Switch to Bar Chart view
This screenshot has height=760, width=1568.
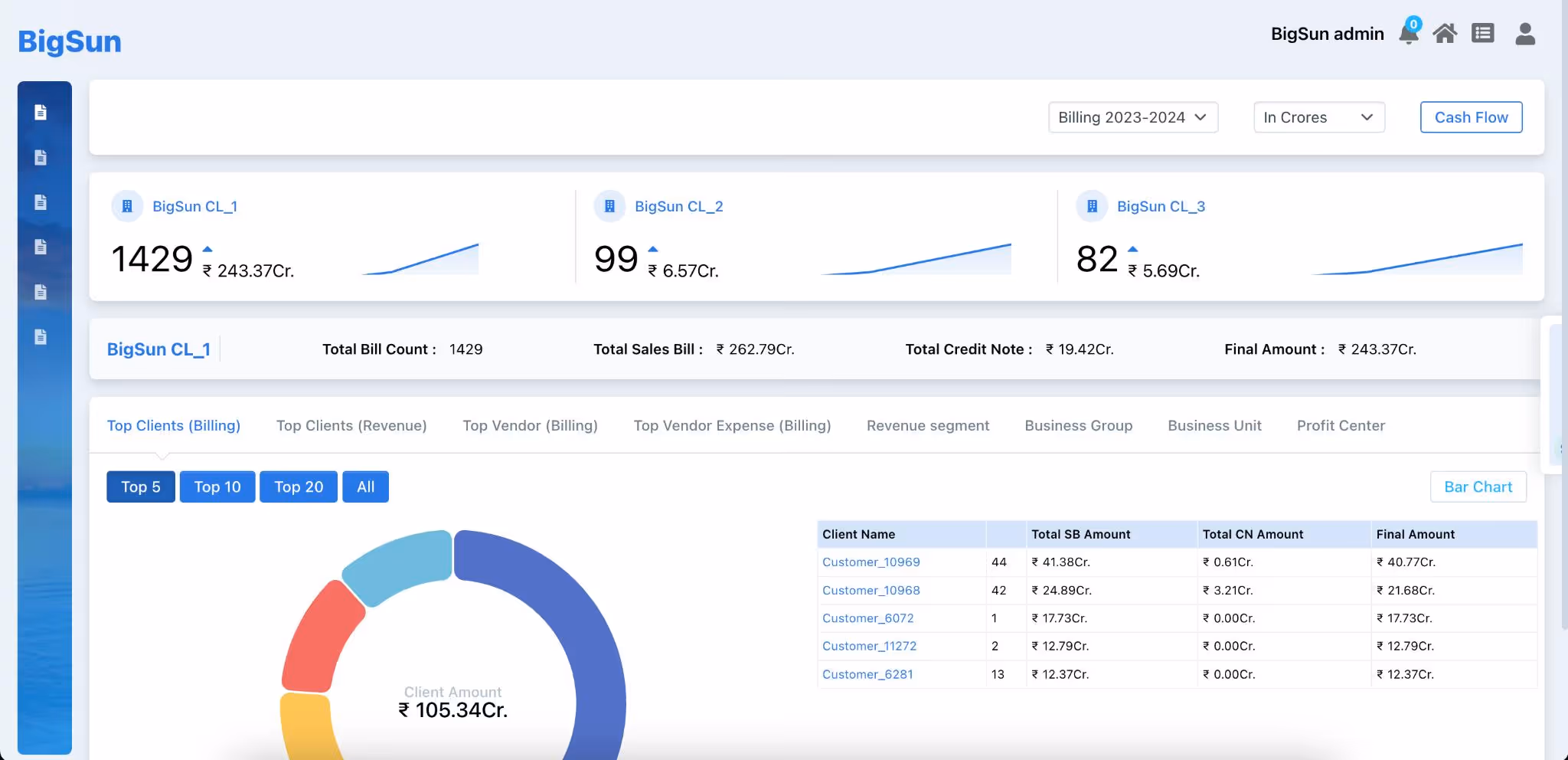[1478, 486]
